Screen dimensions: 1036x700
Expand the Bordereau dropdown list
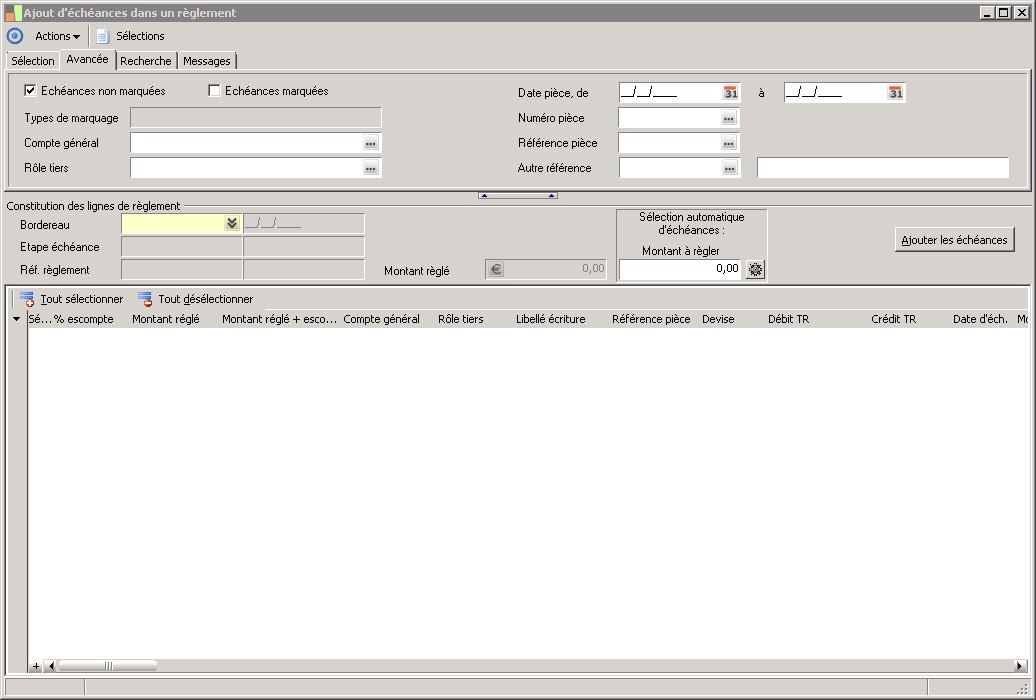click(x=231, y=223)
